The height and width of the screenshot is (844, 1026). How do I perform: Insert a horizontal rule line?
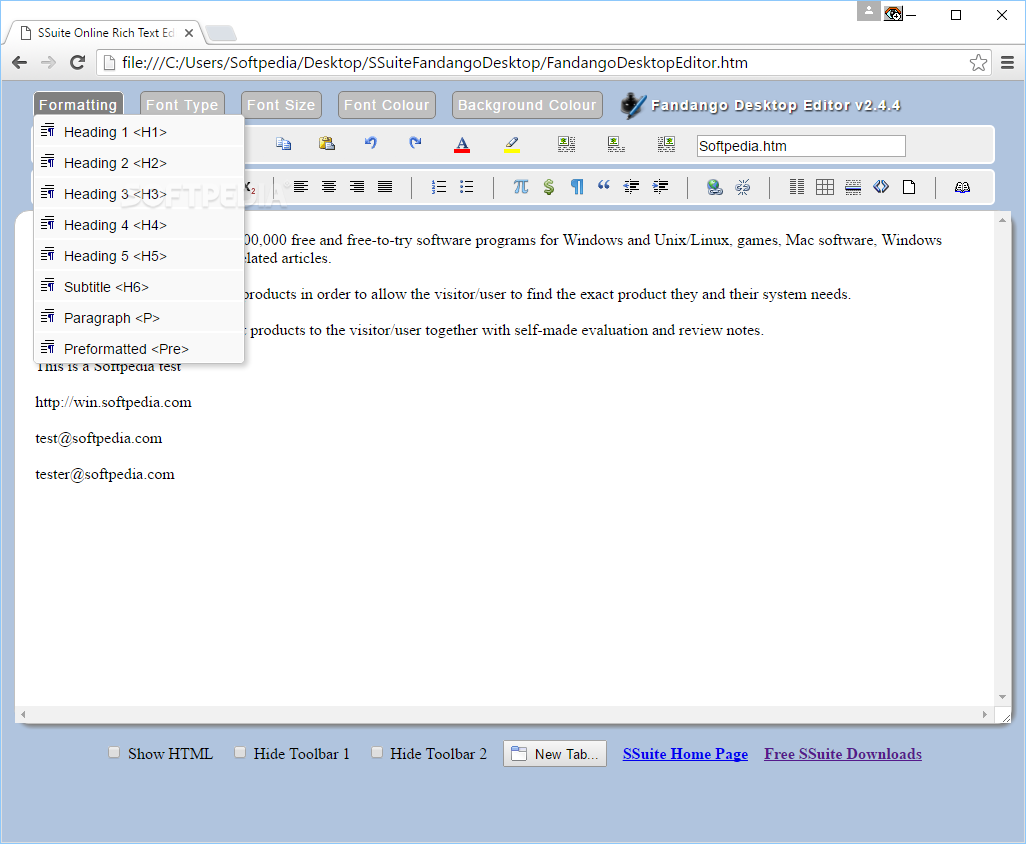pyautogui.click(x=853, y=187)
